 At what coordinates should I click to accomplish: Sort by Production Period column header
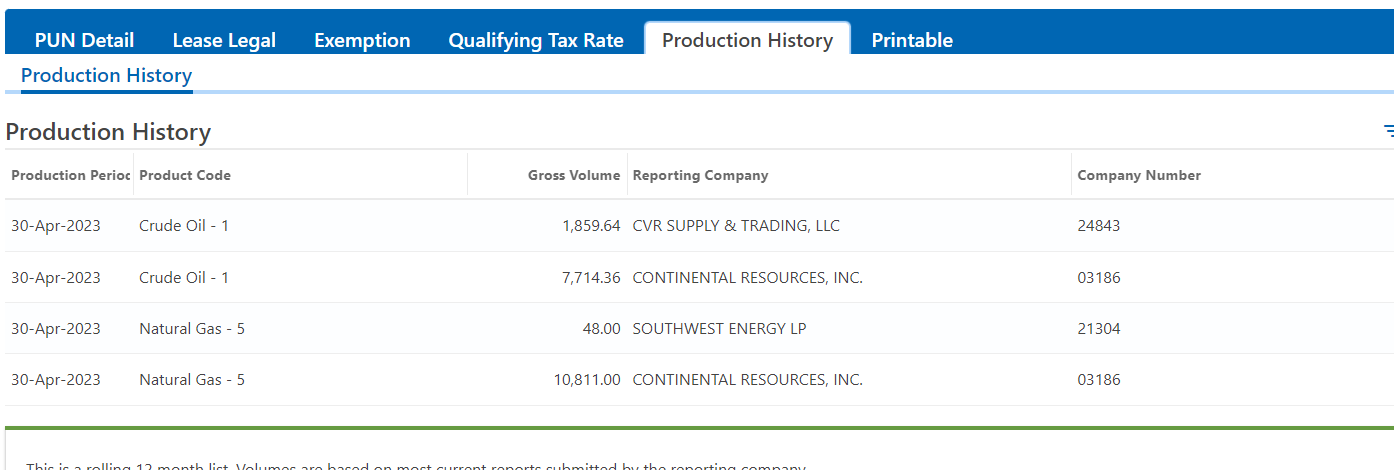70,175
